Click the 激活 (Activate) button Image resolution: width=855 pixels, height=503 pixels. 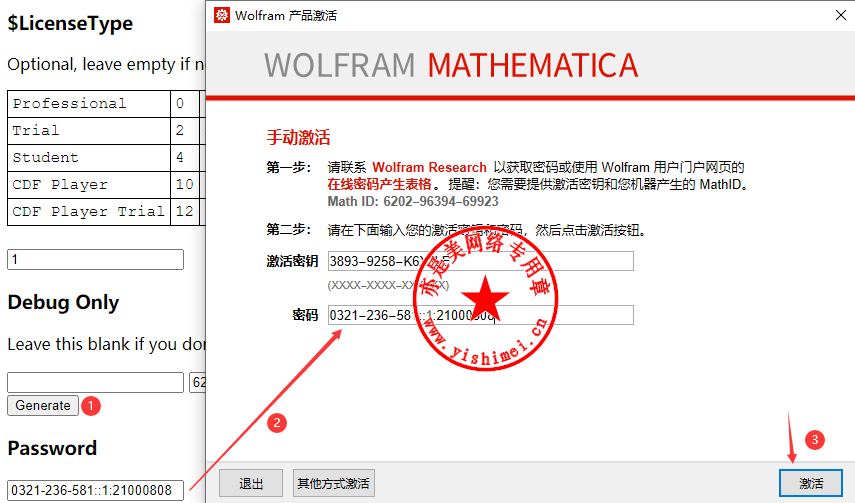[x=811, y=483]
